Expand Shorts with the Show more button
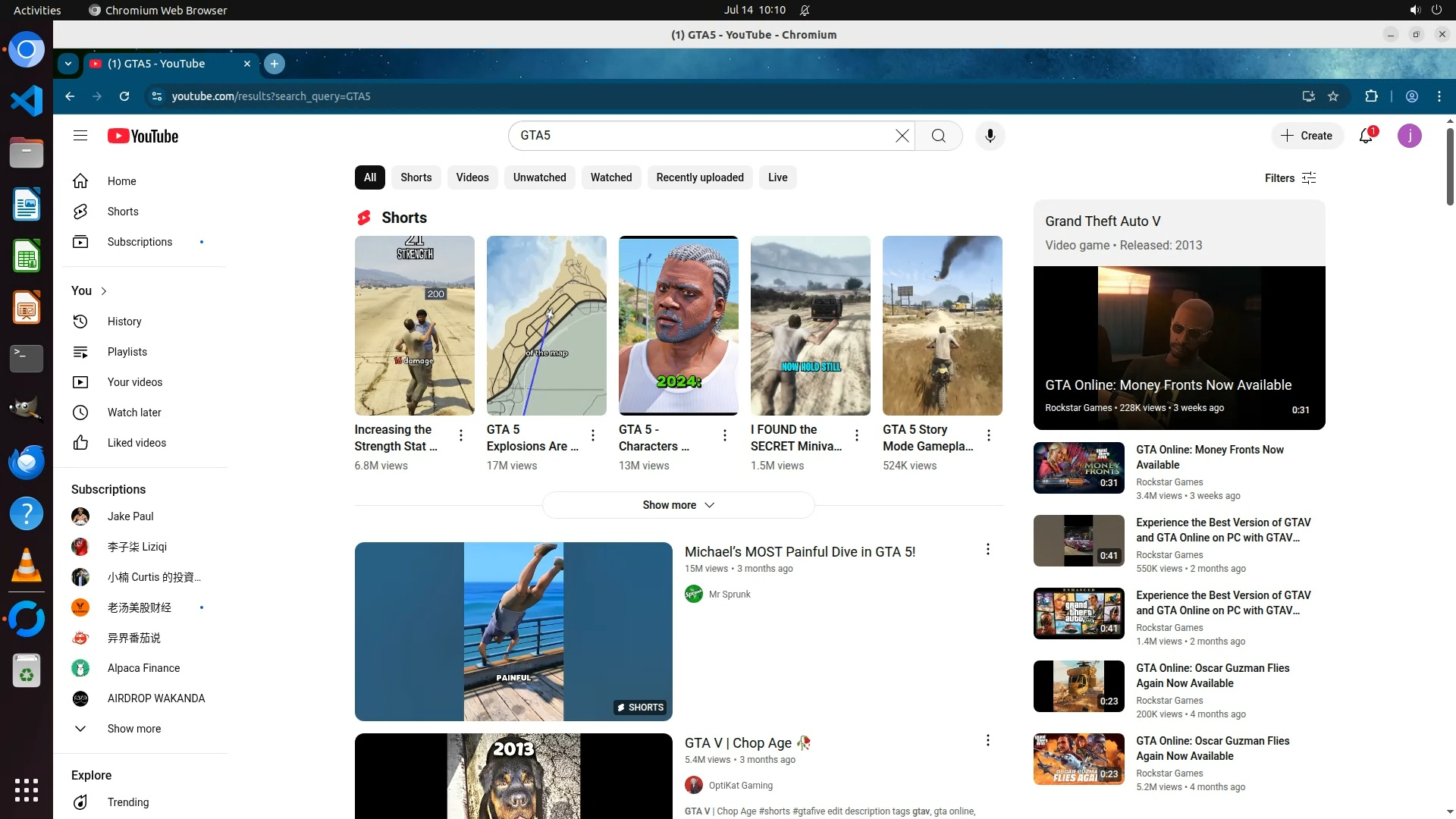Screen dimensions: 1456x819 [678, 505]
